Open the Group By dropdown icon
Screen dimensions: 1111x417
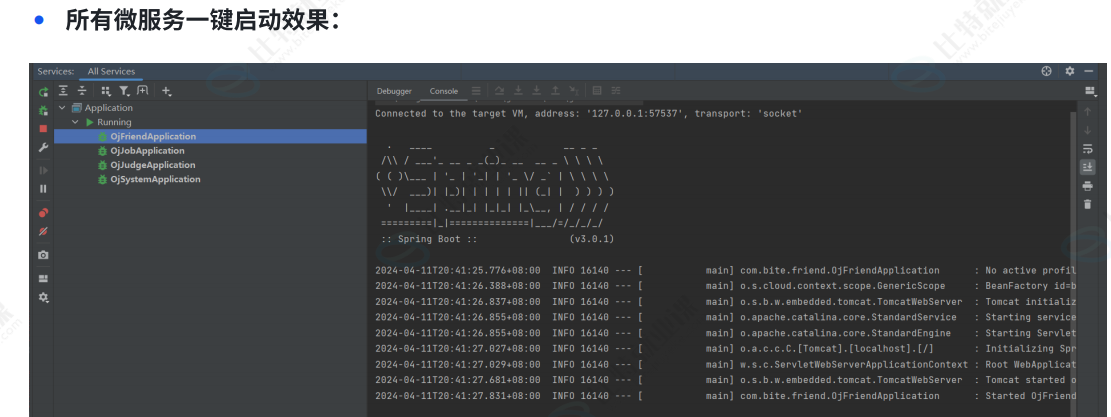tap(106, 91)
